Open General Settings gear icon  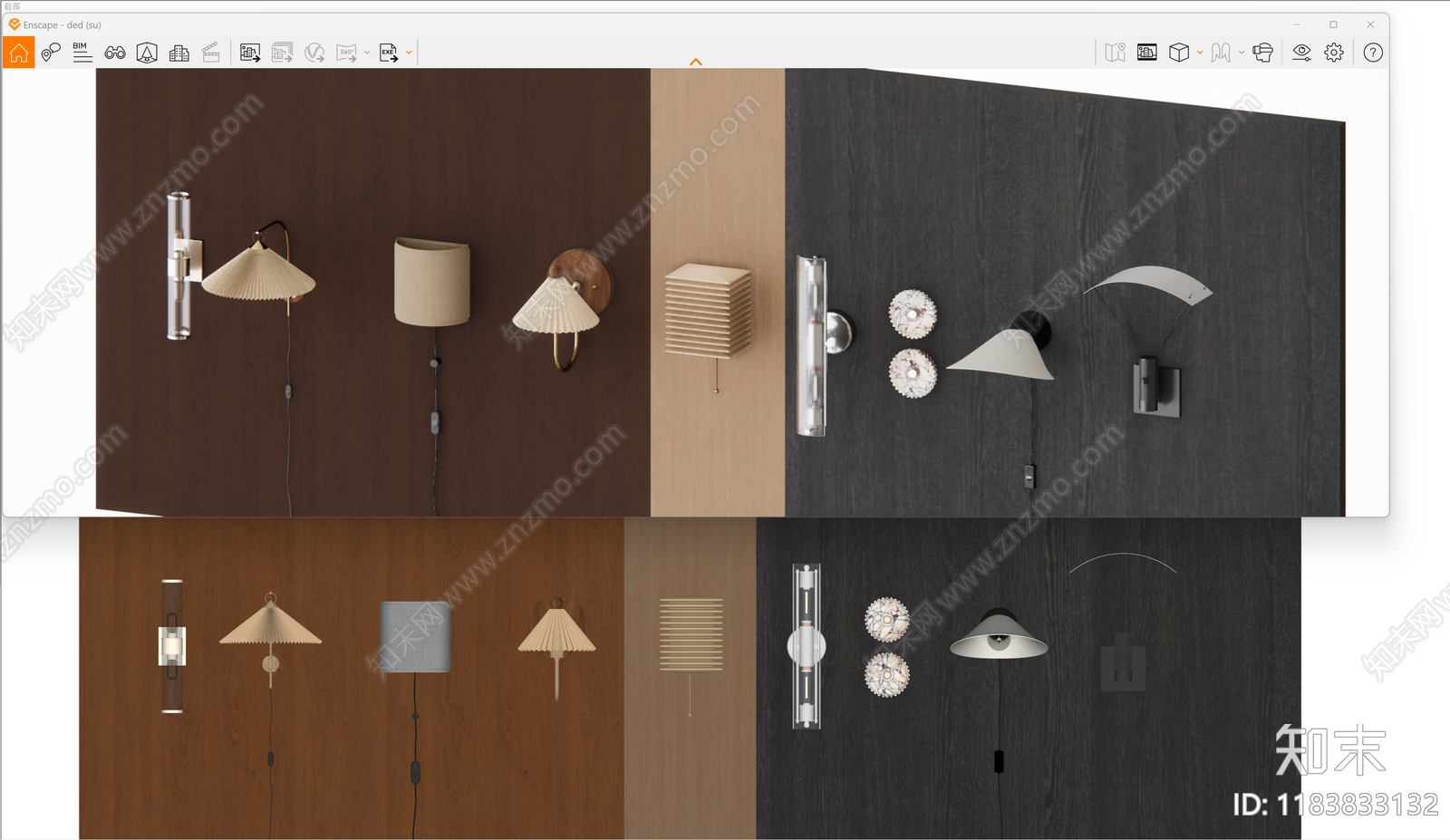[1334, 53]
